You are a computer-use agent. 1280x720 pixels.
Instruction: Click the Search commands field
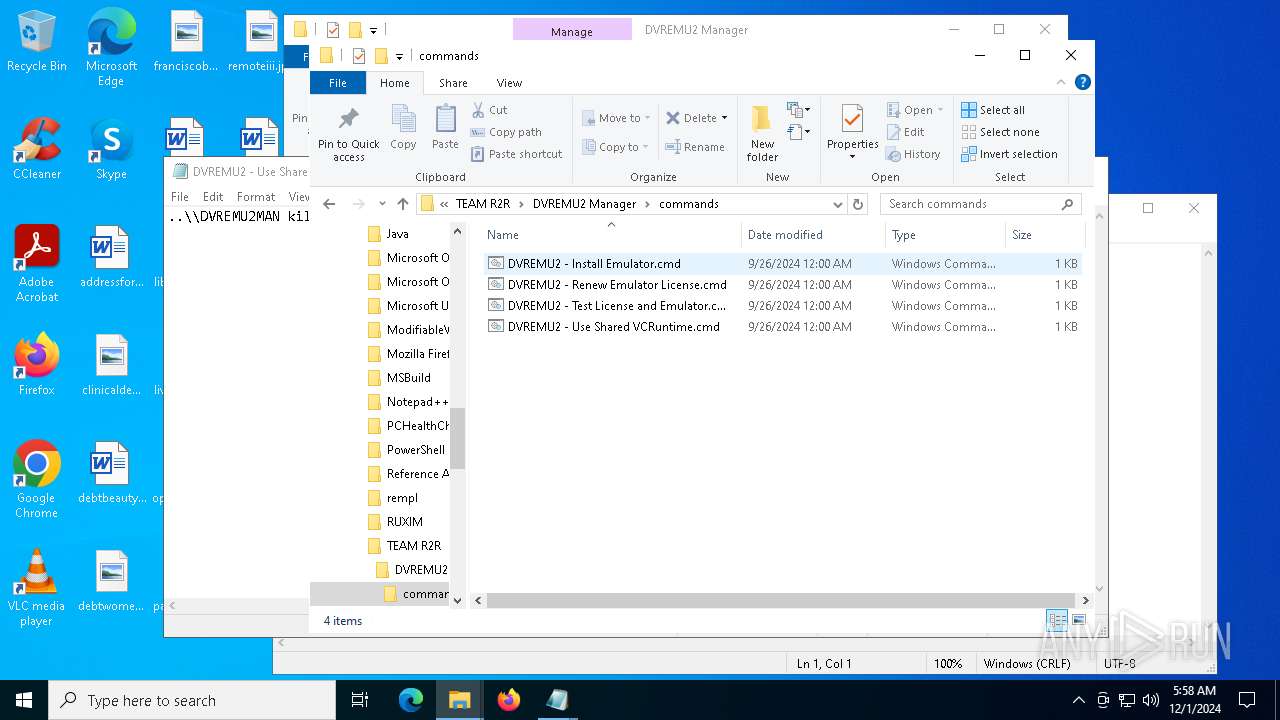(980, 204)
